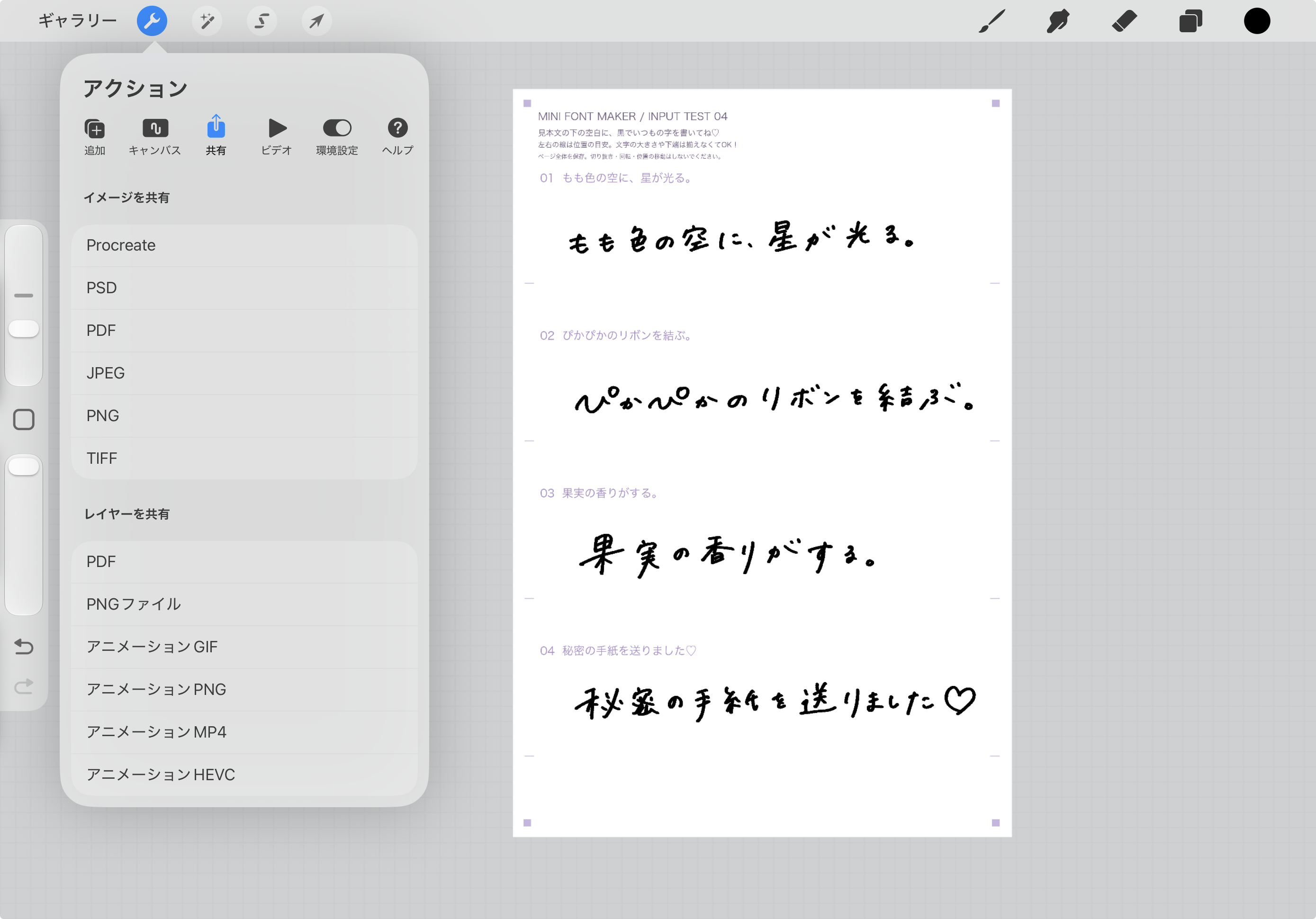Undo the last stroke

point(24,647)
